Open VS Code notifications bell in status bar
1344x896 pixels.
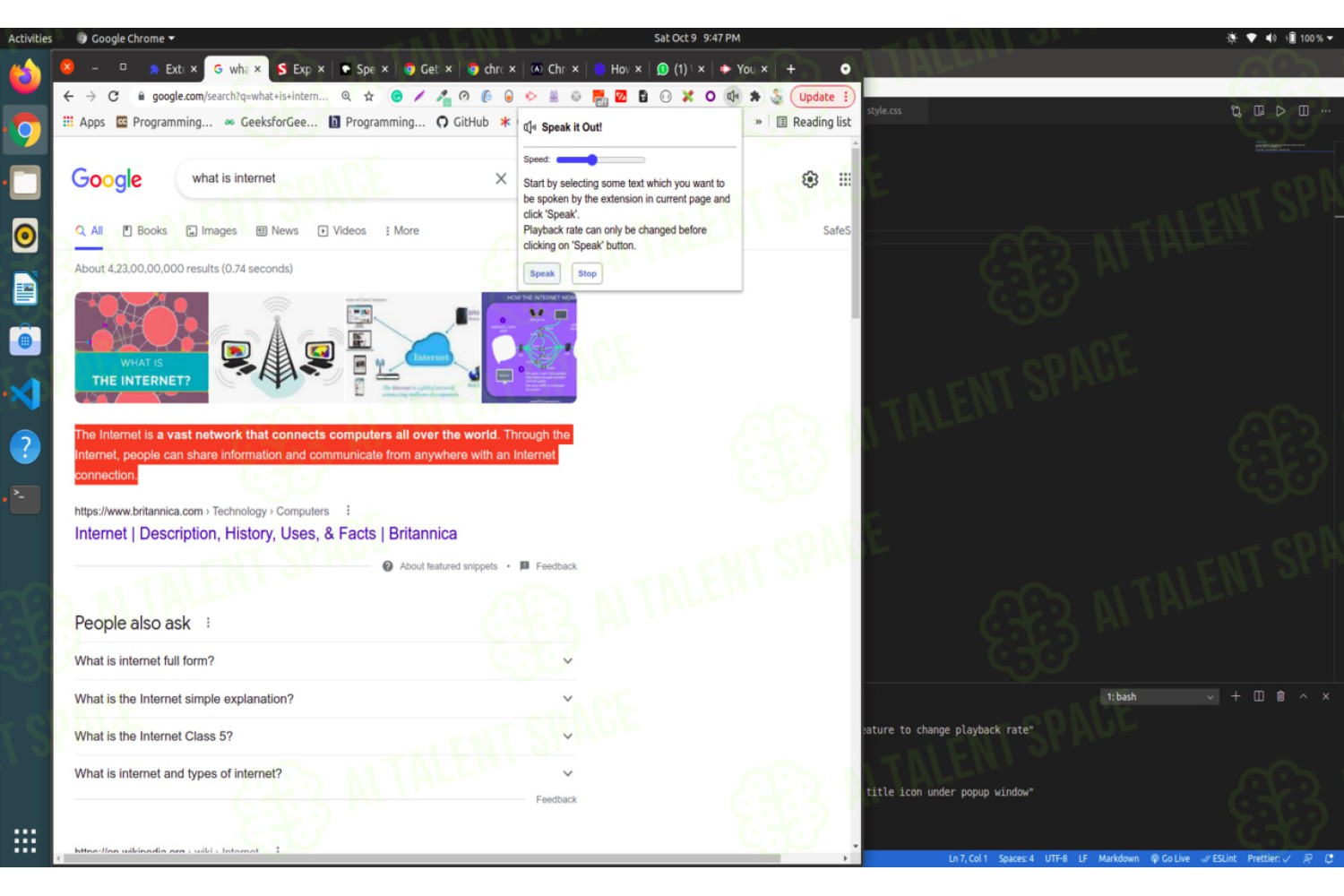pyautogui.click(x=1330, y=858)
